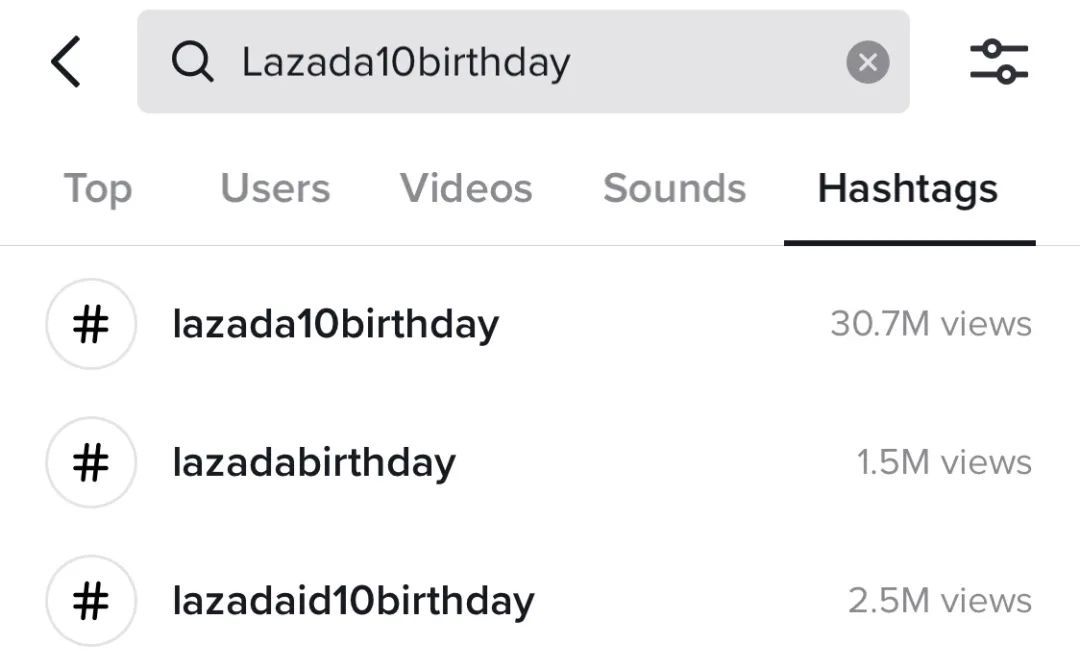Open the Users tab

(274, 189)
